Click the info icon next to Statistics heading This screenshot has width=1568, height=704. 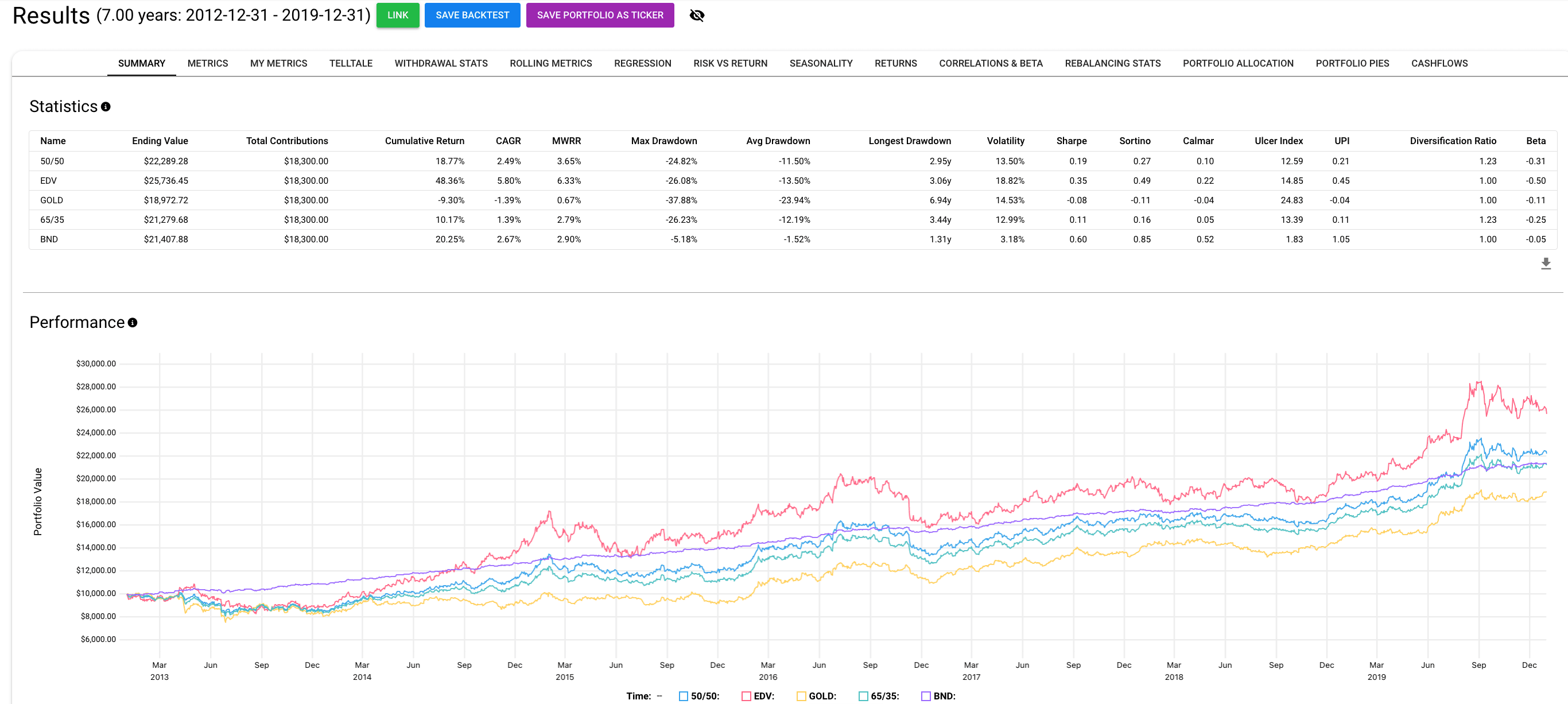tap(106, 107)
